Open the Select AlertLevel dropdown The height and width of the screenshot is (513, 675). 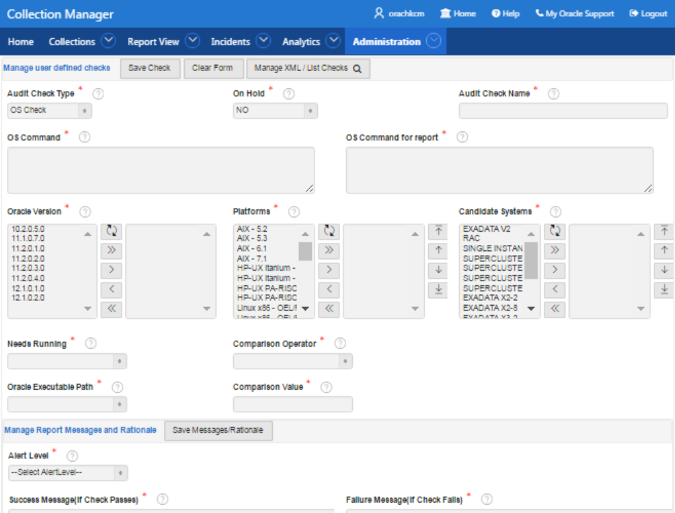(x=68, y=473)
